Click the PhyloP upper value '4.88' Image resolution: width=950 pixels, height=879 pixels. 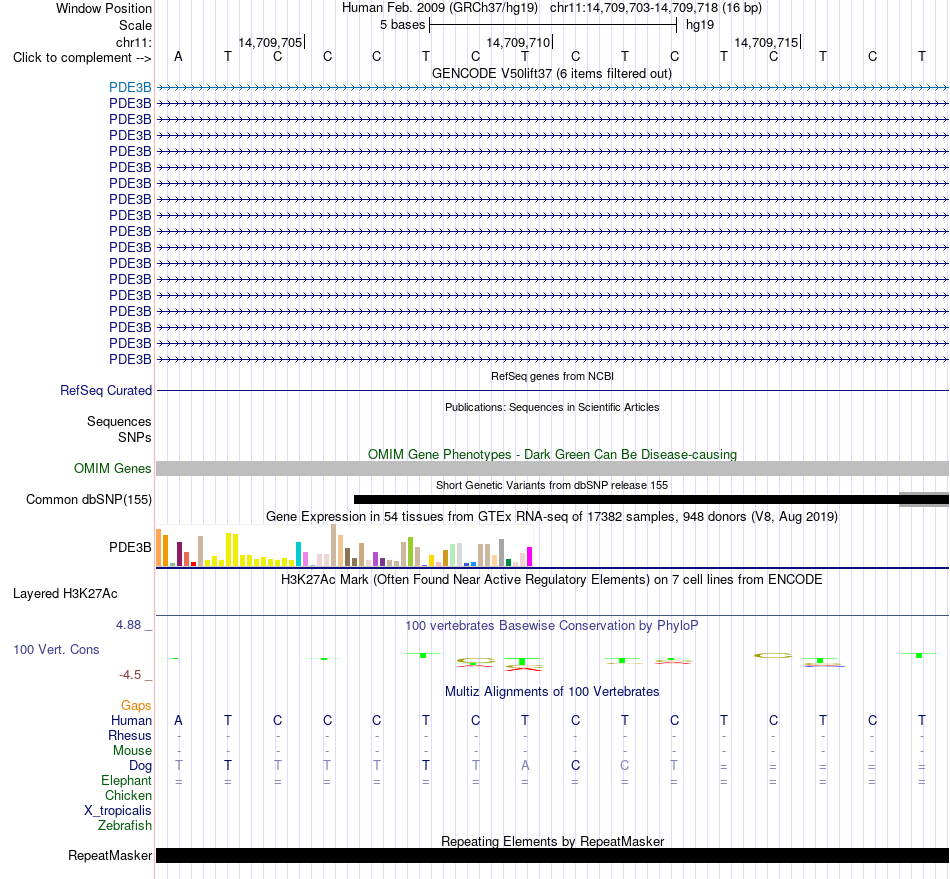128,625
